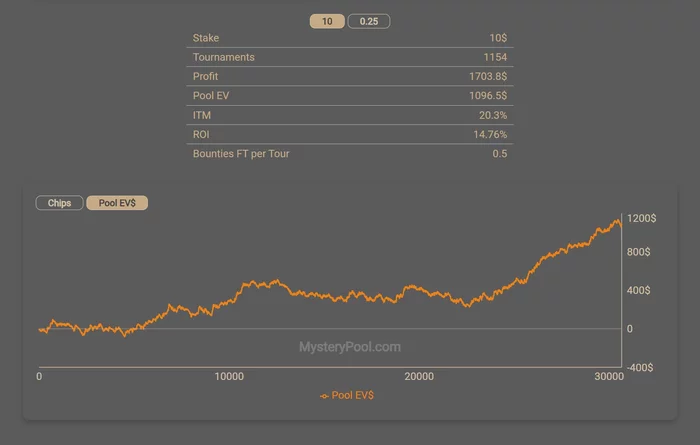Click the Pool EV$ legend label
The height and width of the screenshot is (445, 700).
tap(353, 395)
